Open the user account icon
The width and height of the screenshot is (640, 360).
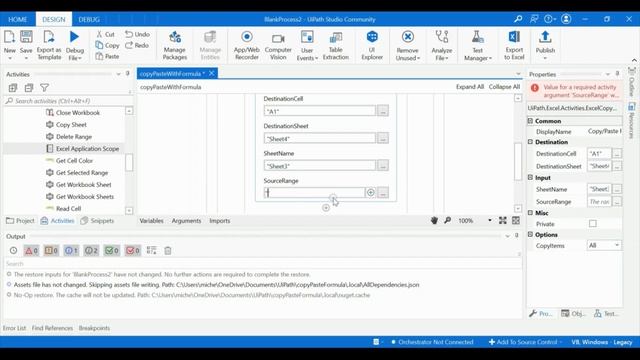tap(566, 19)
